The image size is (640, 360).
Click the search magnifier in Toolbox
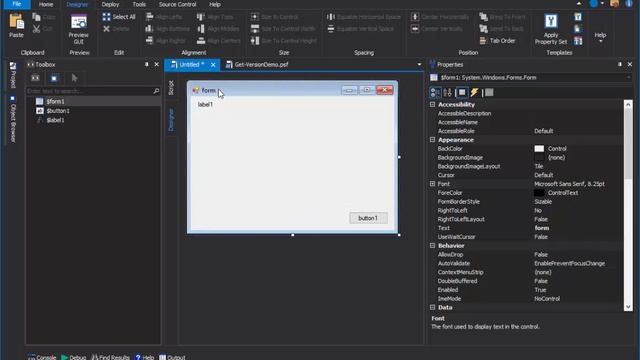[x=156, y=91]
